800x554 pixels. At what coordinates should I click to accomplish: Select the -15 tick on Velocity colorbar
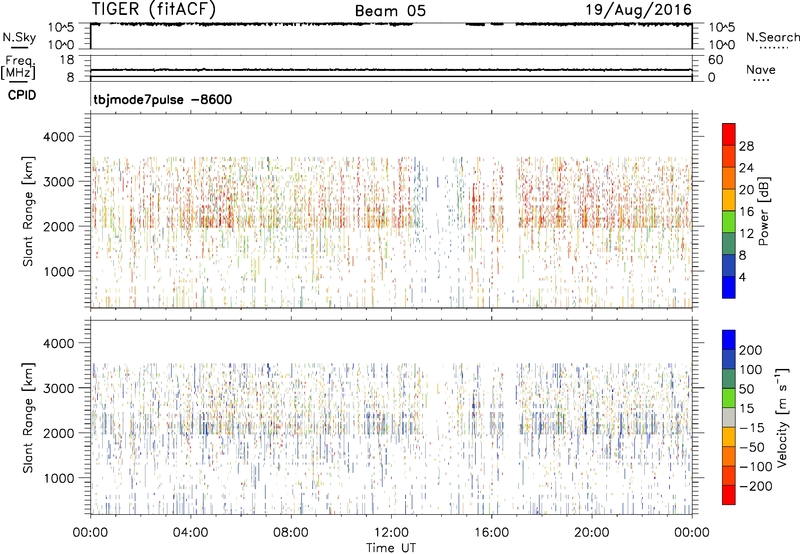coord(752,428)
